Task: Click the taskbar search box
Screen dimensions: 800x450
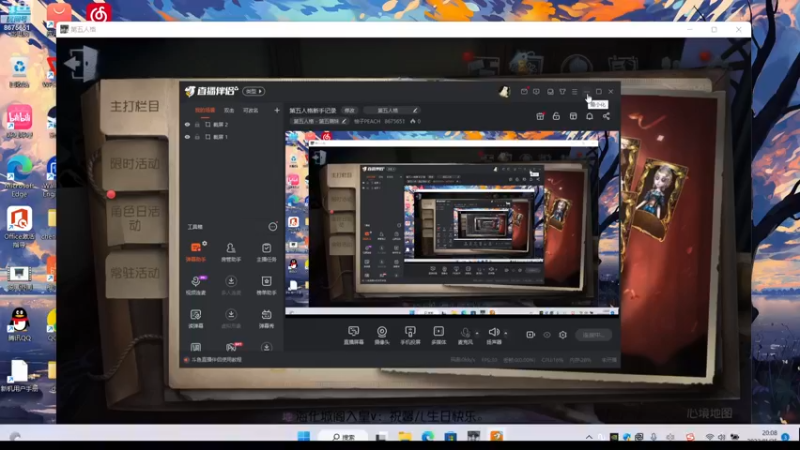Action: point(344,437)
